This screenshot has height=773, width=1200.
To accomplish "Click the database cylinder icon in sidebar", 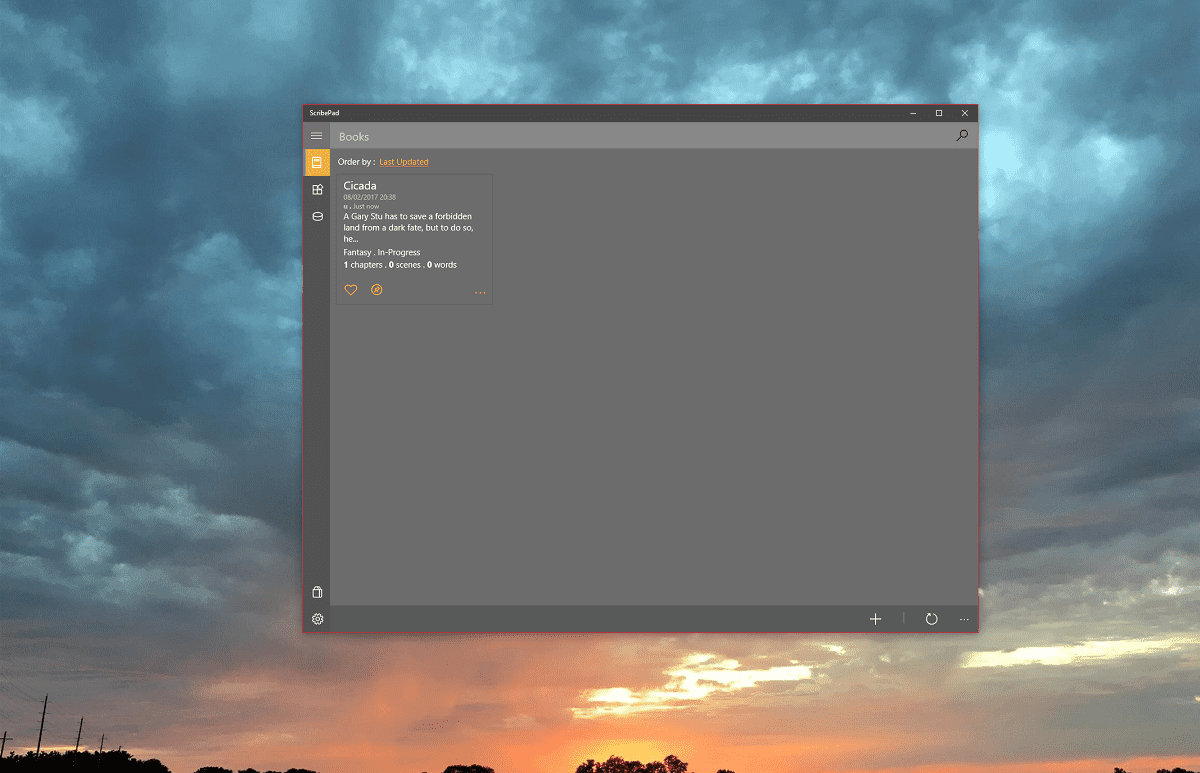I will [x=317, y=216].
